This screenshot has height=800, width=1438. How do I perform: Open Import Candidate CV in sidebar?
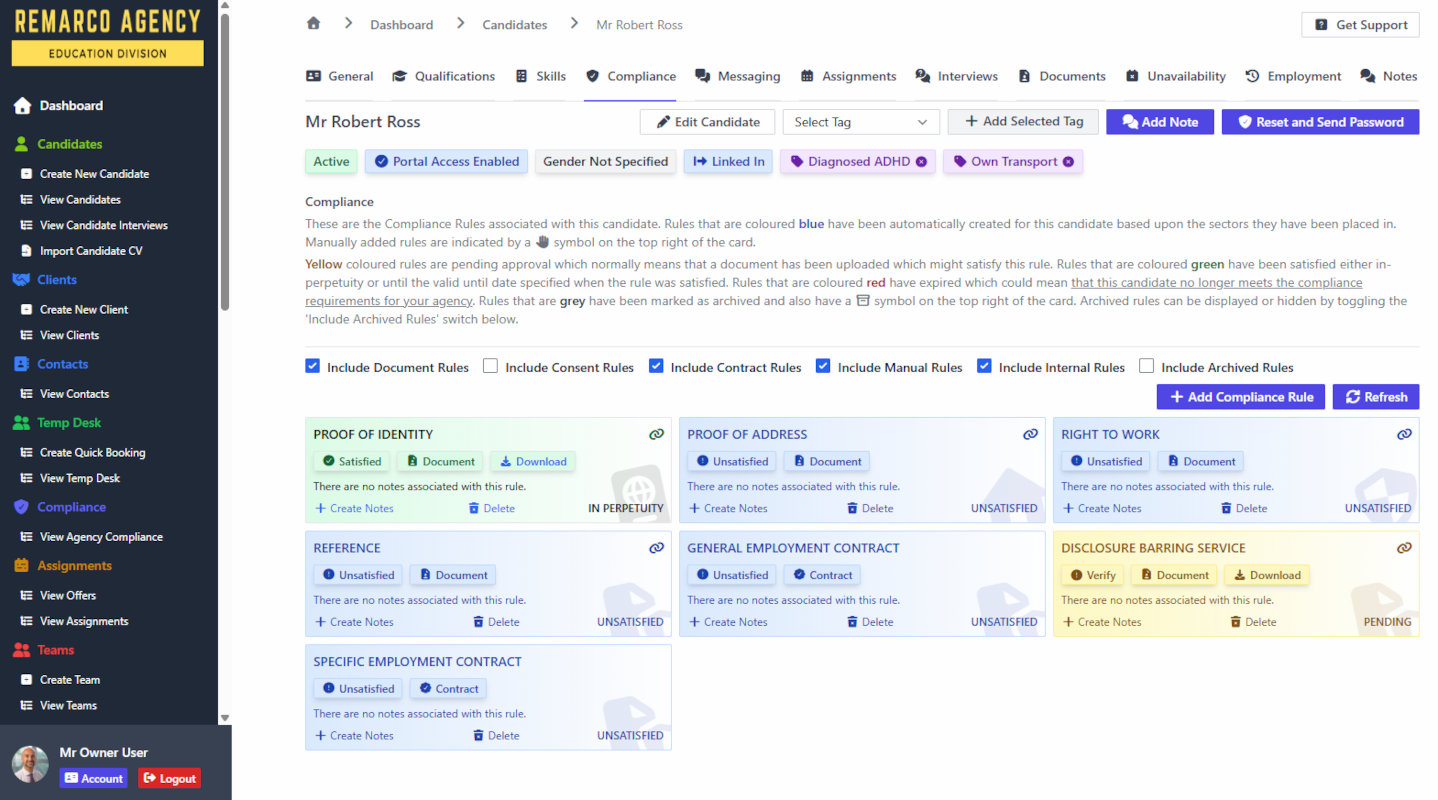tap(91, 251)
